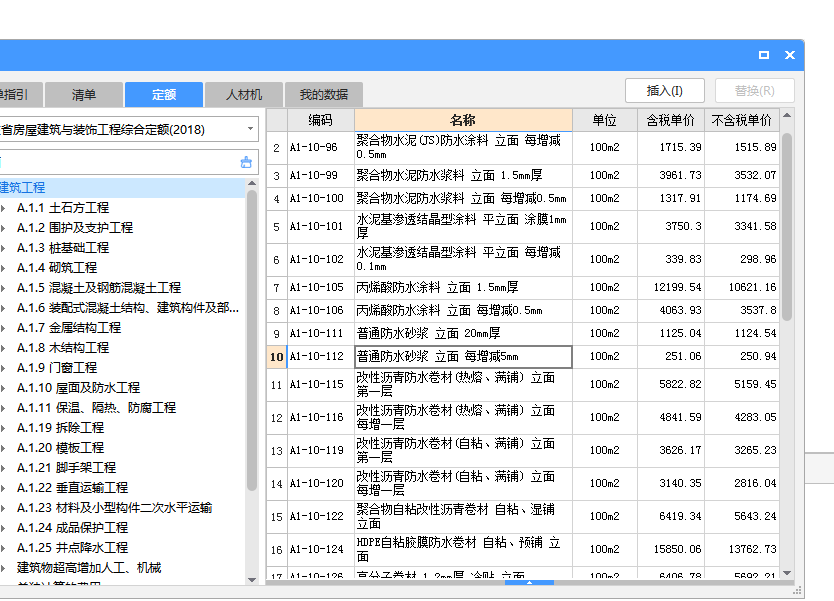Select code cell A1-10-115
The height and width of the screenshot is (601, 834).
(x=321, y=385)
